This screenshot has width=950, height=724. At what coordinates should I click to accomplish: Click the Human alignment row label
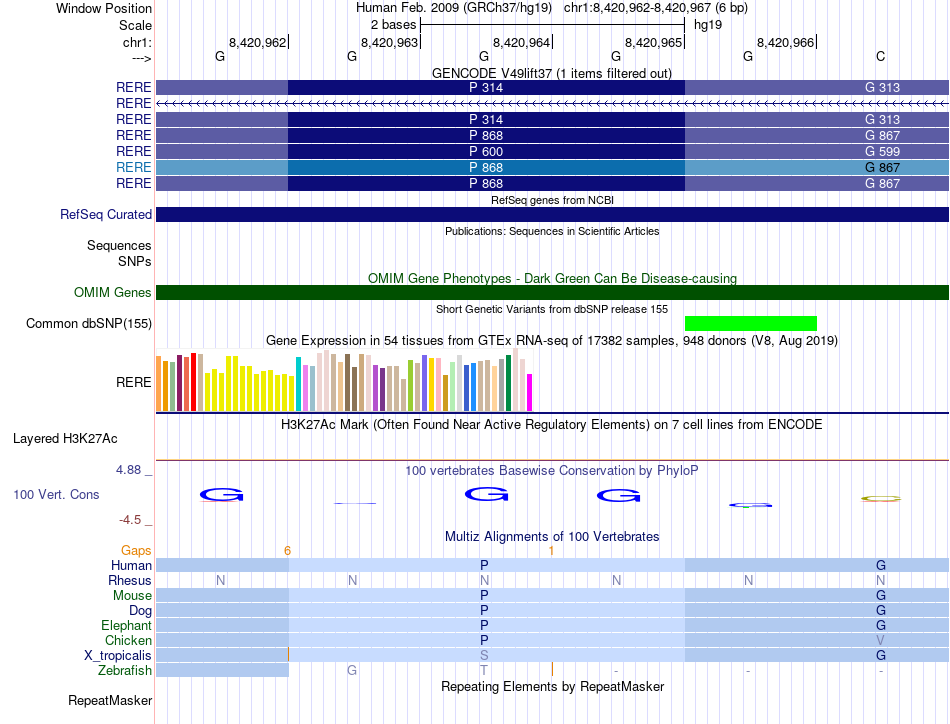[x=131, y=565]
